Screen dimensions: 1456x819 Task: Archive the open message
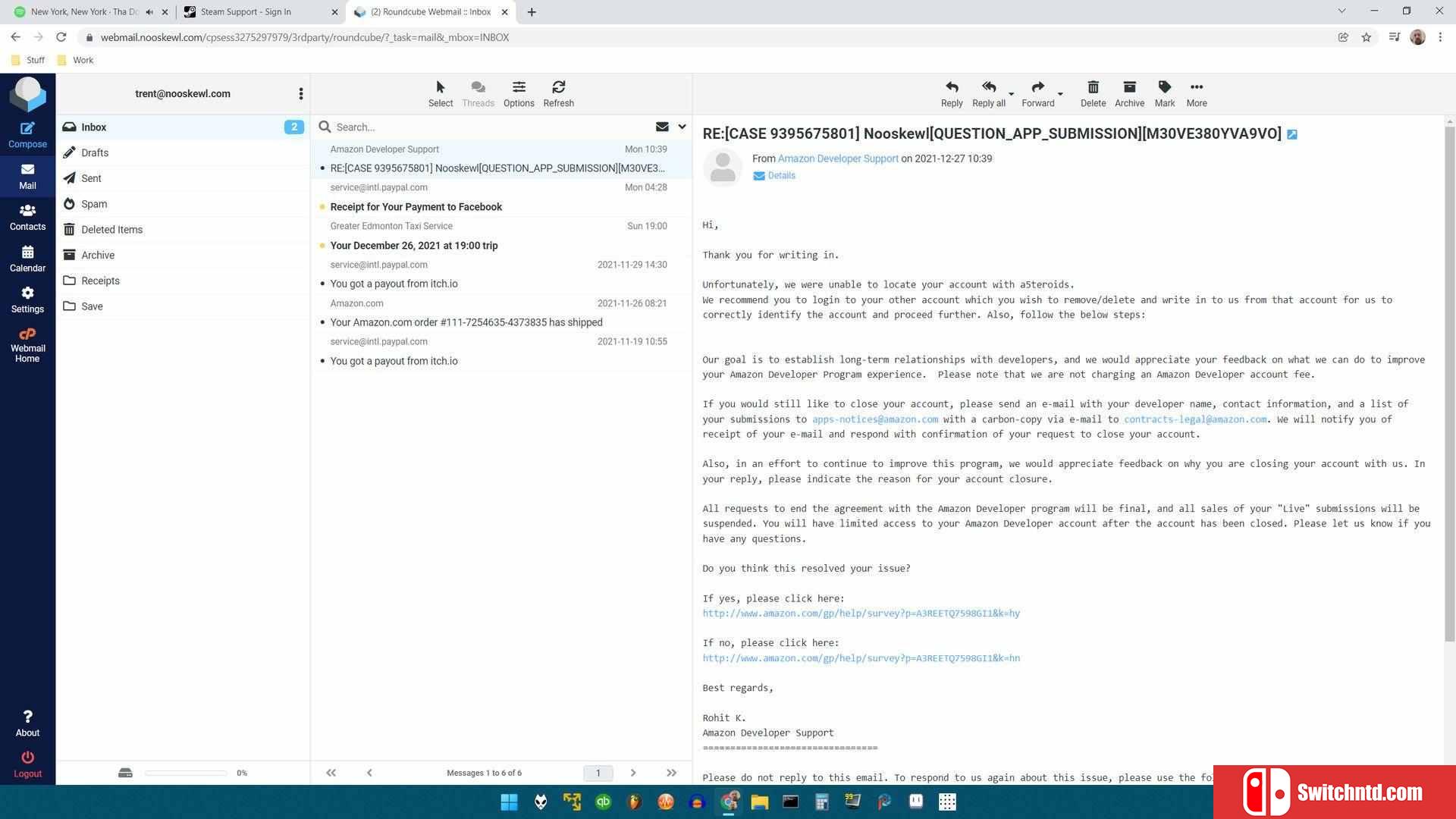1129,94
